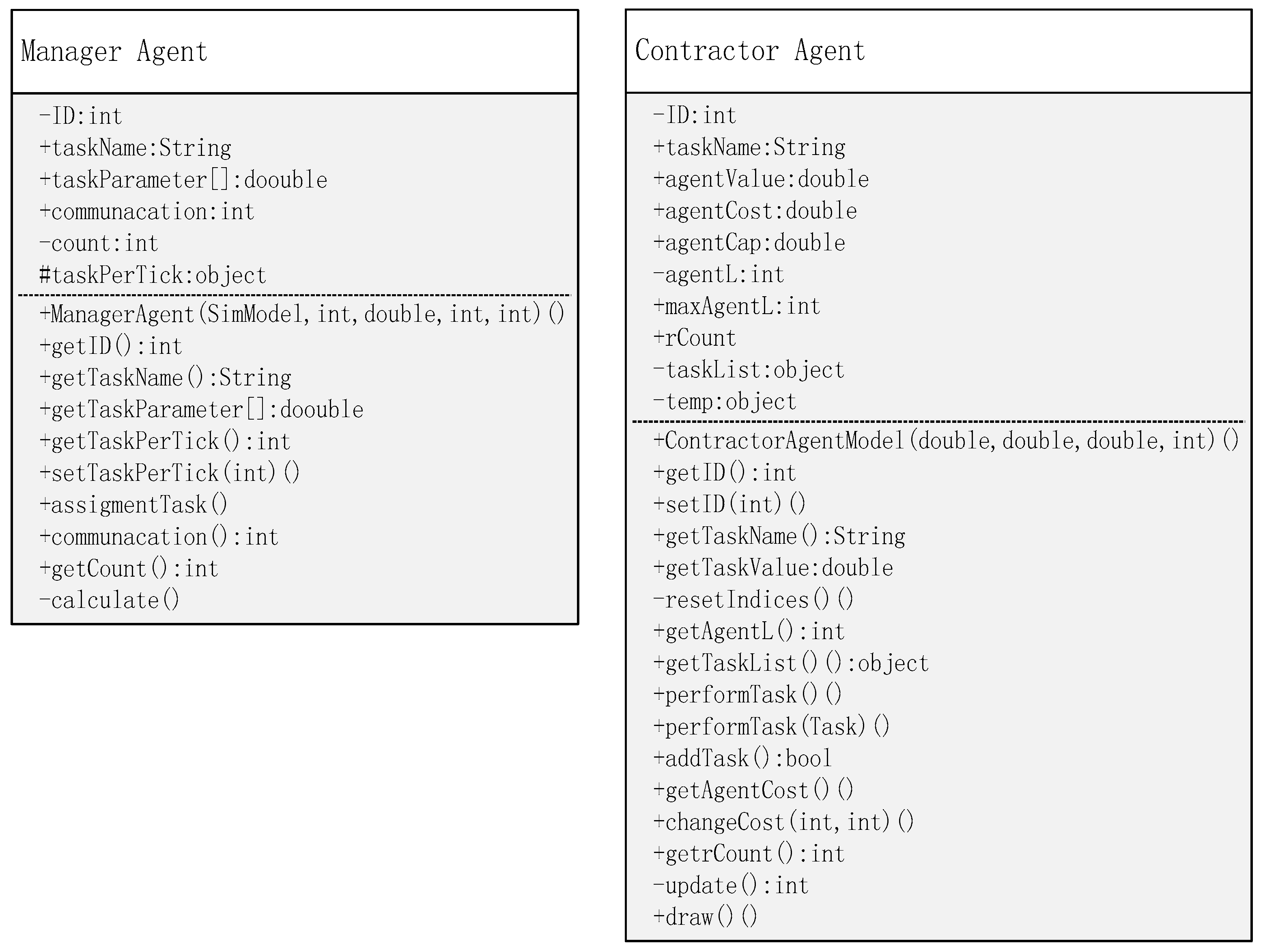Select the +setTaskPerTick(int)() method
This screenshot has width=1263, height=952.
(170, 473)
